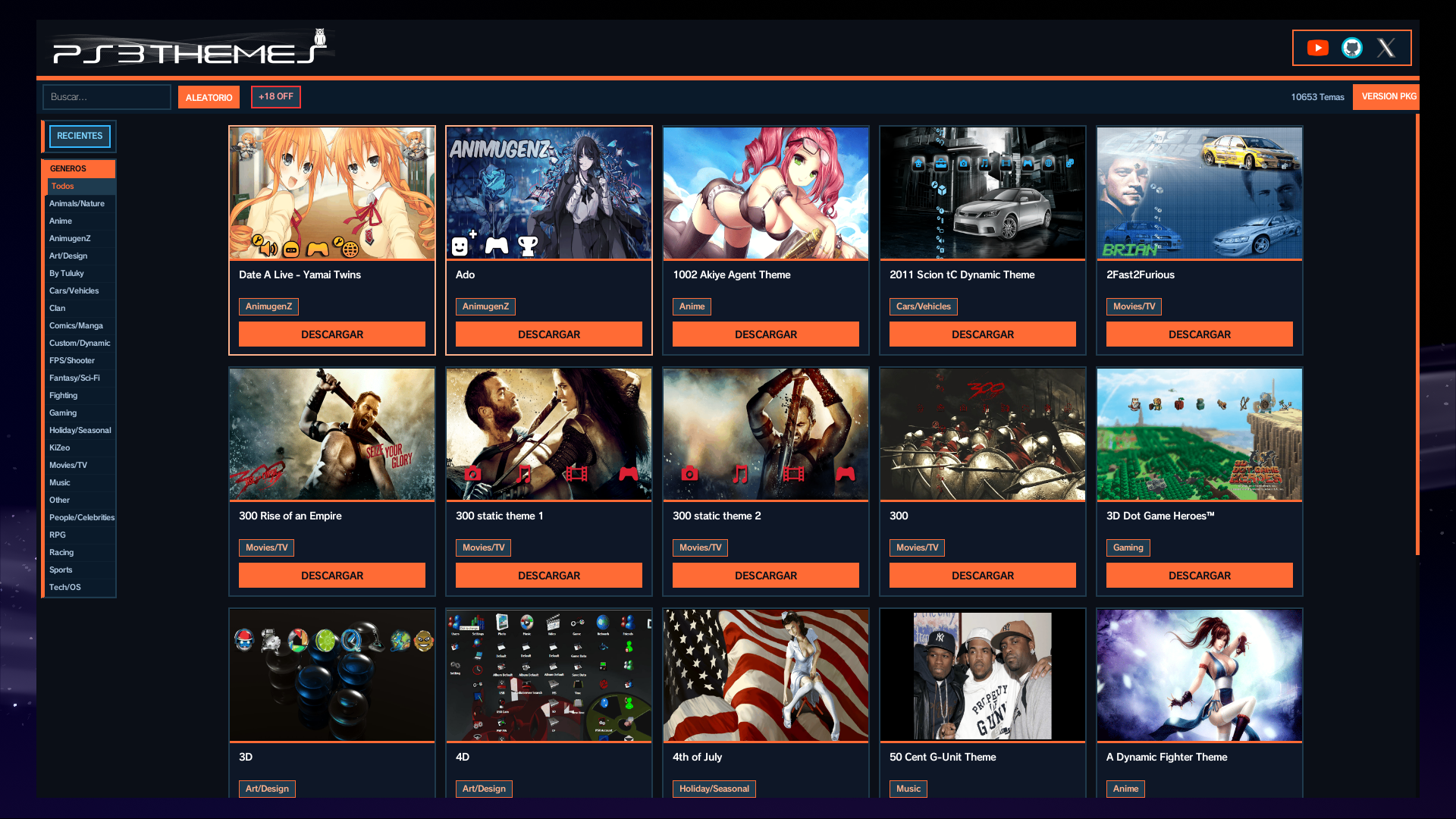Download the 300 static theme 2
Screen dimensions: 1456x819
coord(766,576)
